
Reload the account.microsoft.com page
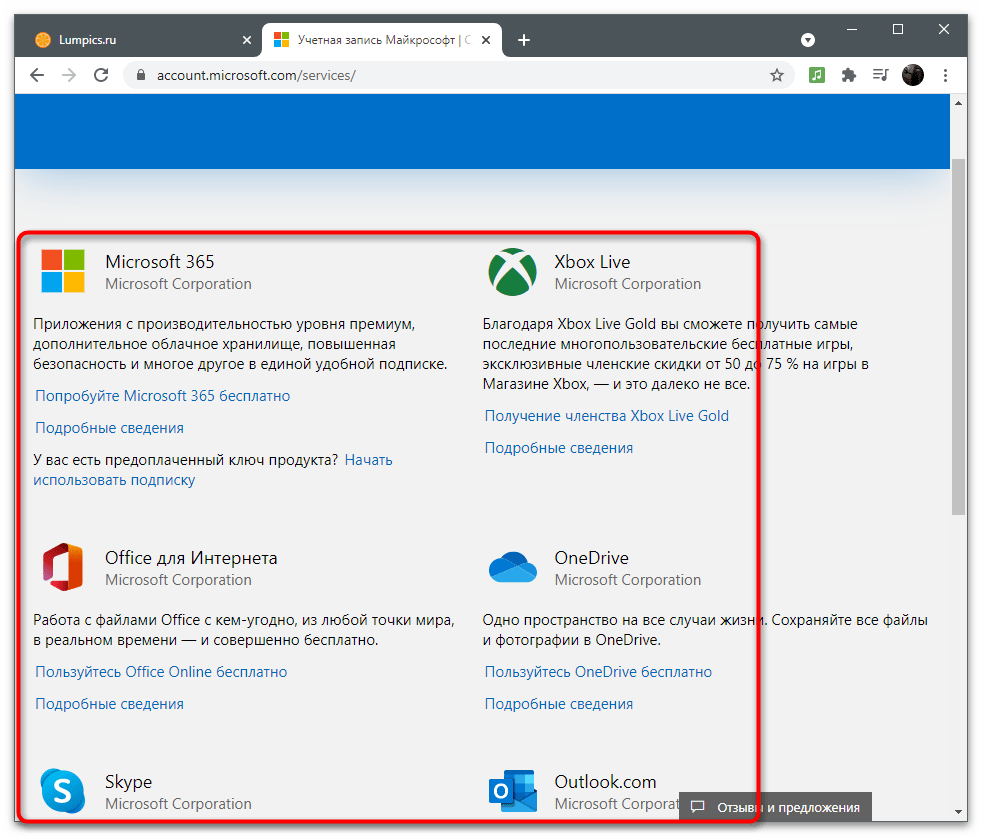[101, 76]
